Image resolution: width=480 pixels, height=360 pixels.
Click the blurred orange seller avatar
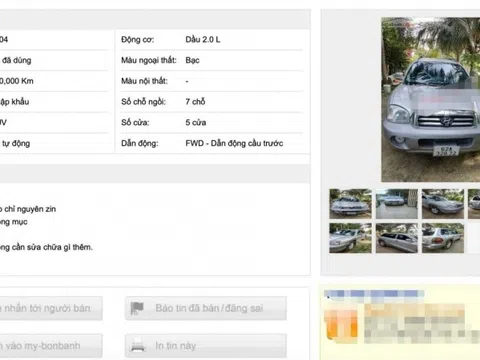point(341,324)
